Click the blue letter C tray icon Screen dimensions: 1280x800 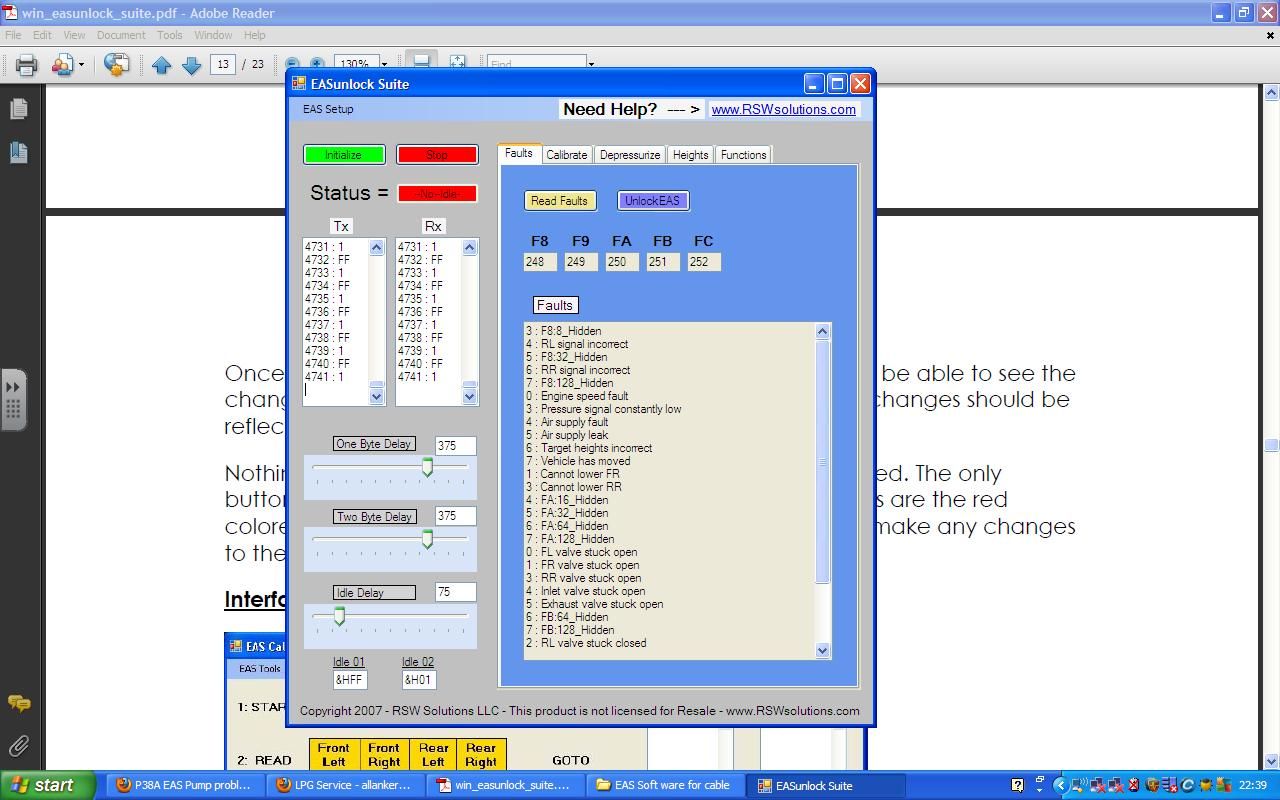[1188, 785]
